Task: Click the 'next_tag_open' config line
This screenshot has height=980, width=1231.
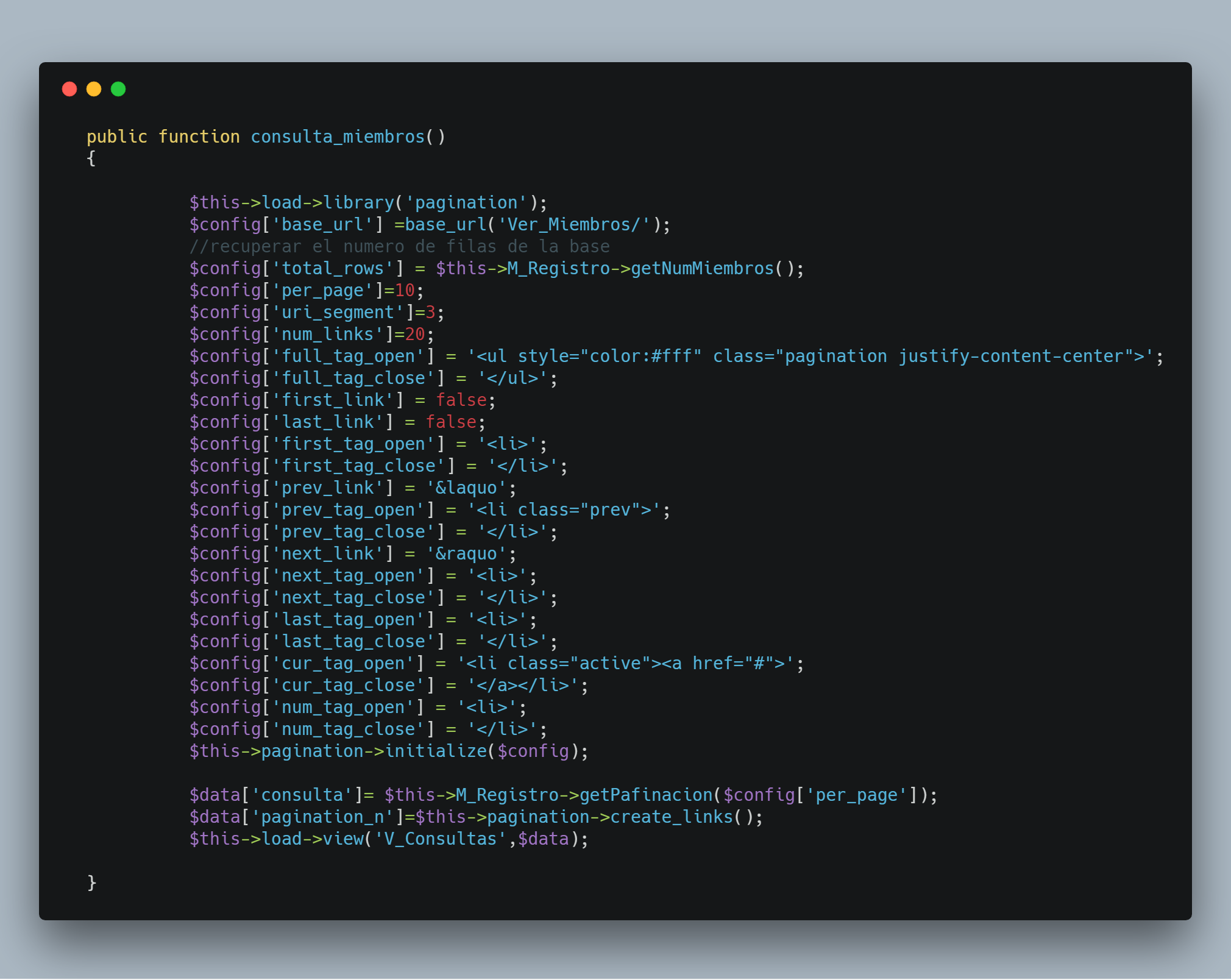Action: (x=363, y=575)
